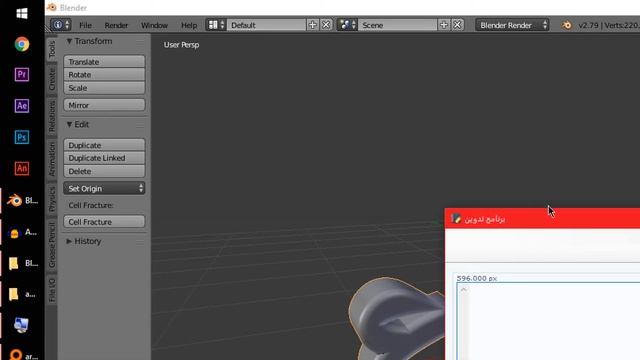The width and height of the screenshot is (640, 360).
Task: Open the a... folder taskbar item
Action: [22, 294]
